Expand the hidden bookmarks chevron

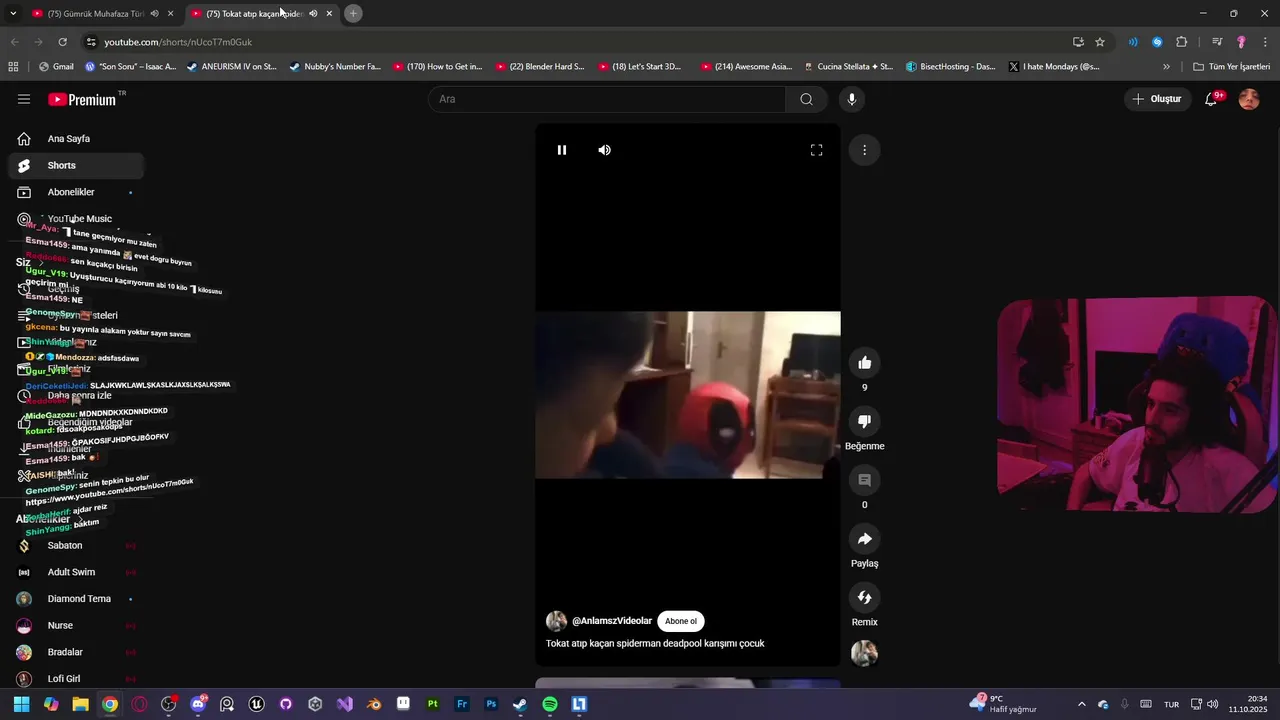[x=1166, y=67]
